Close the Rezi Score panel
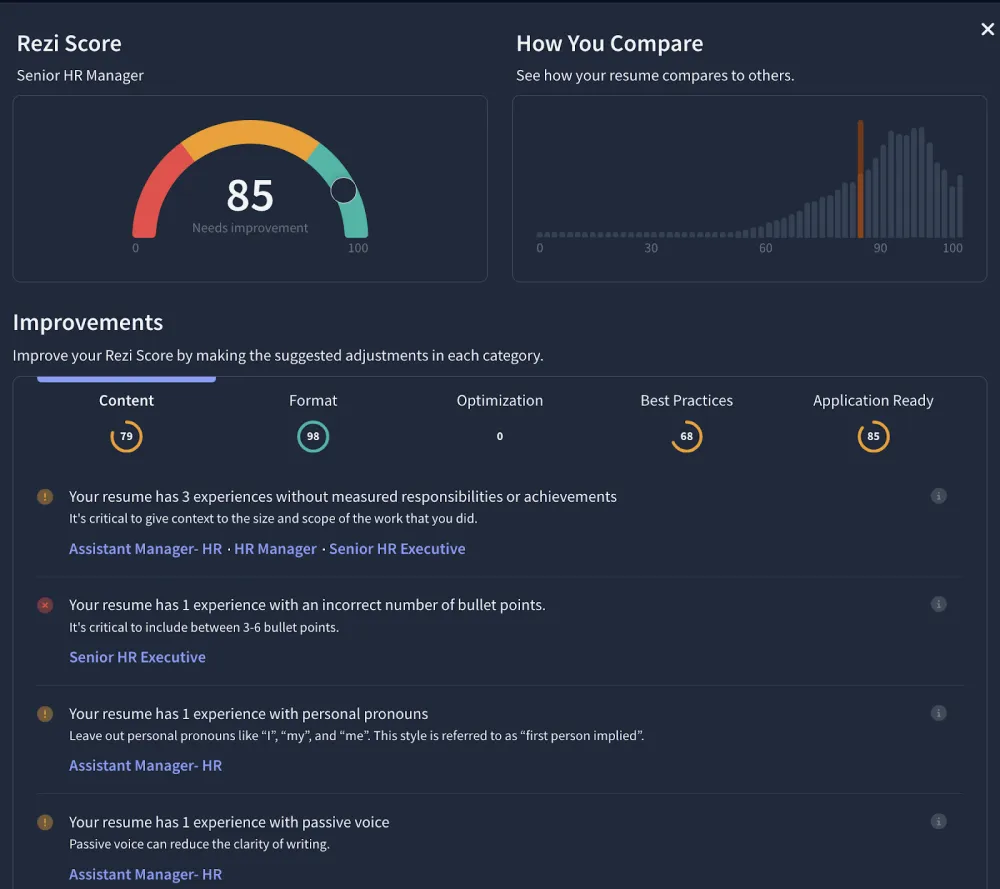This screenshot has height=889, width=1000. [987, 29]
